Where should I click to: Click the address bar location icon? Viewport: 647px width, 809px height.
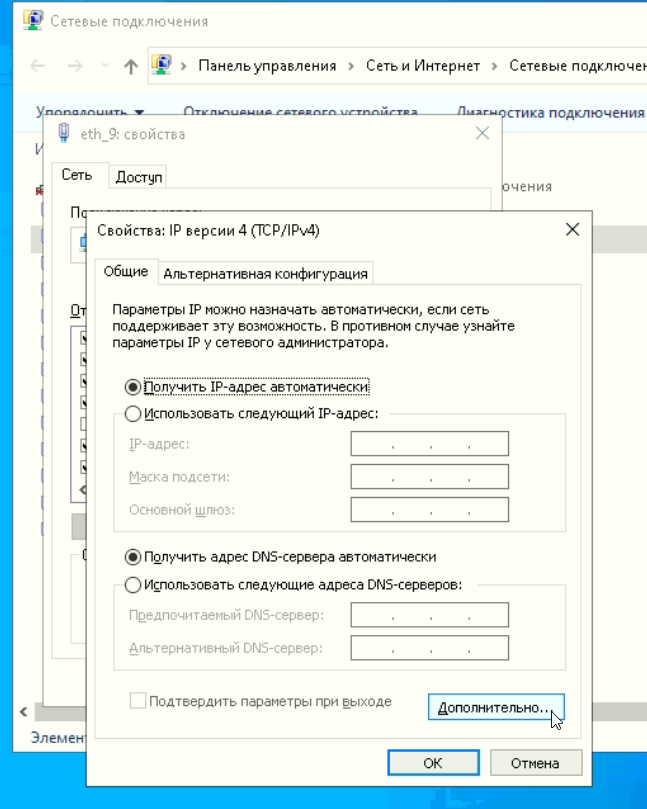point(161,66)
